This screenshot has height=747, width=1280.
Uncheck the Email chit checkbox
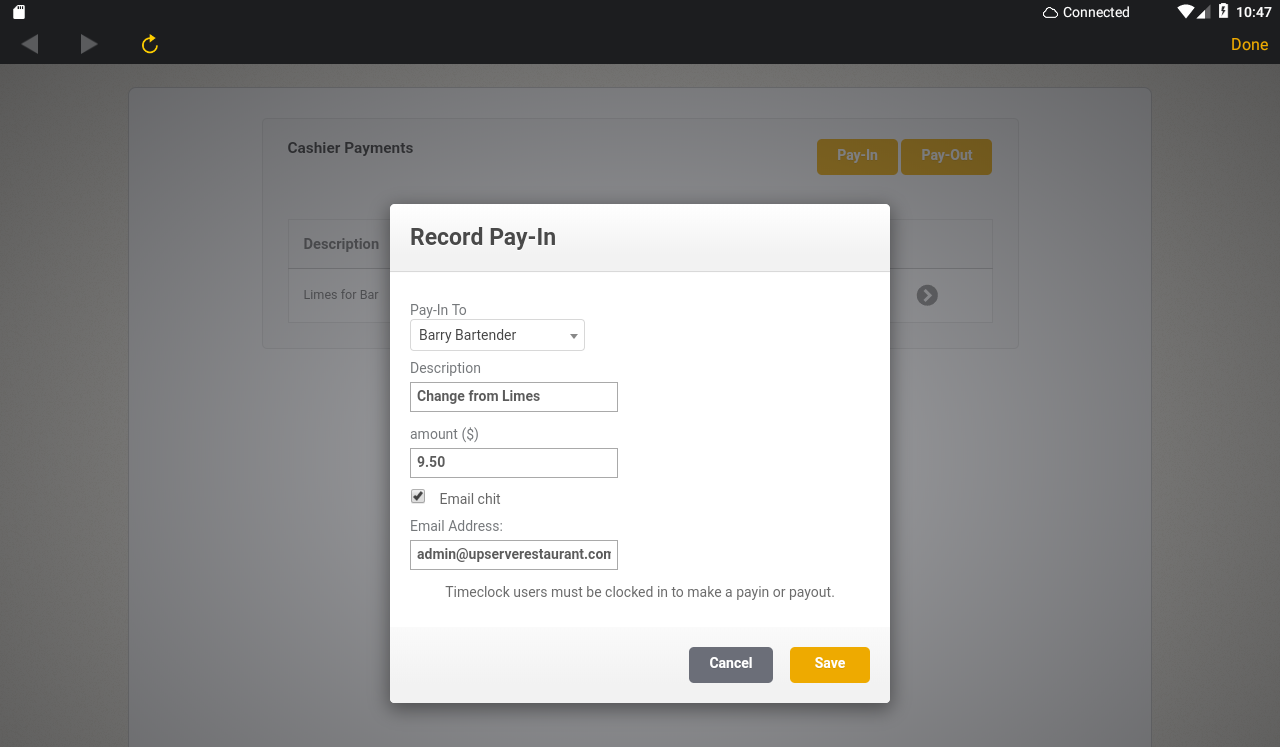tap(417, 495)
